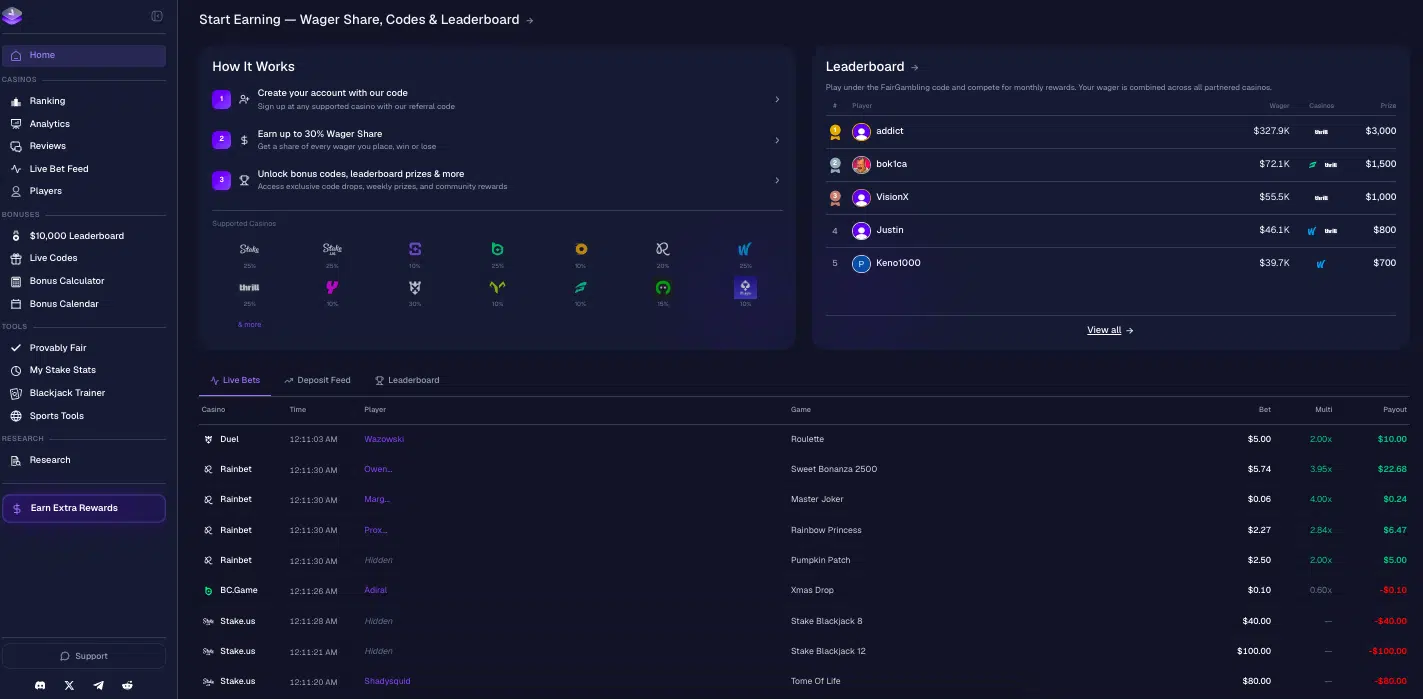
Task: Select the blue W casino logo
Action: click(745, 249)
